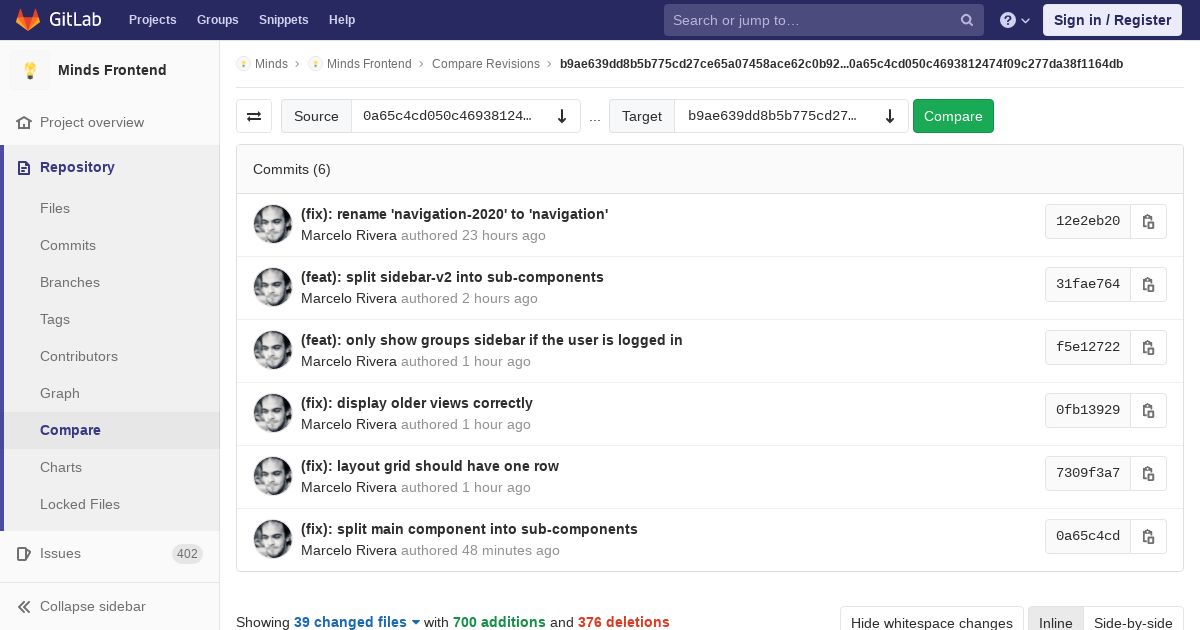Click Marcelo Rivera on the 23 hours ago commit
1200x630 pixels.
pos(349,236)
